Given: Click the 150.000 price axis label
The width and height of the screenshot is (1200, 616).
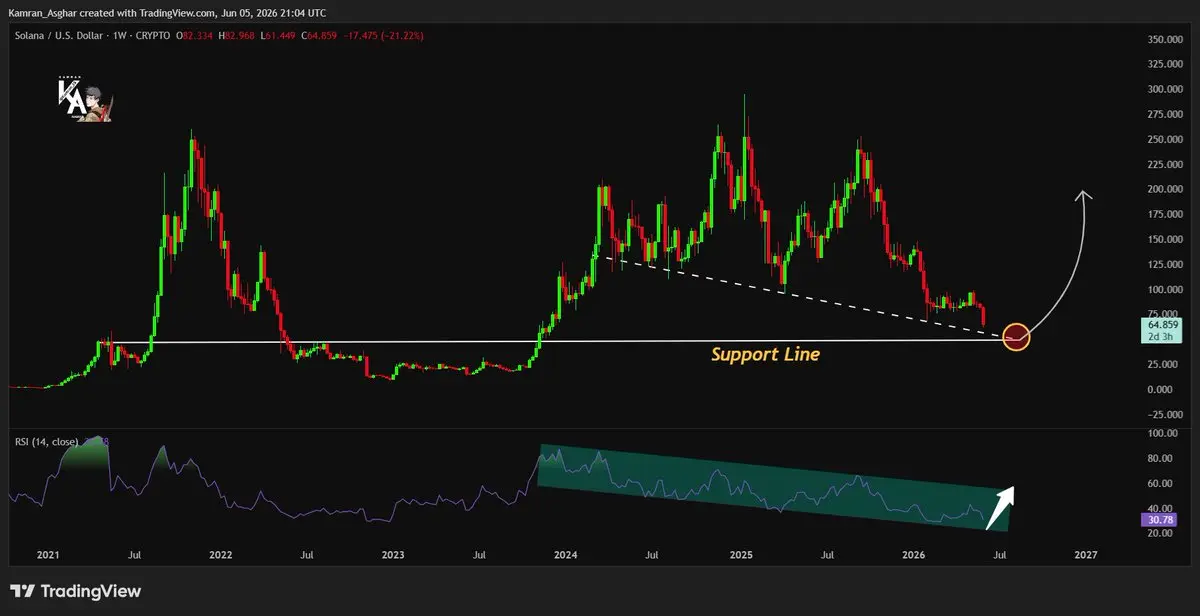Looking at the screenshot, I should [x=1164, y=240].
